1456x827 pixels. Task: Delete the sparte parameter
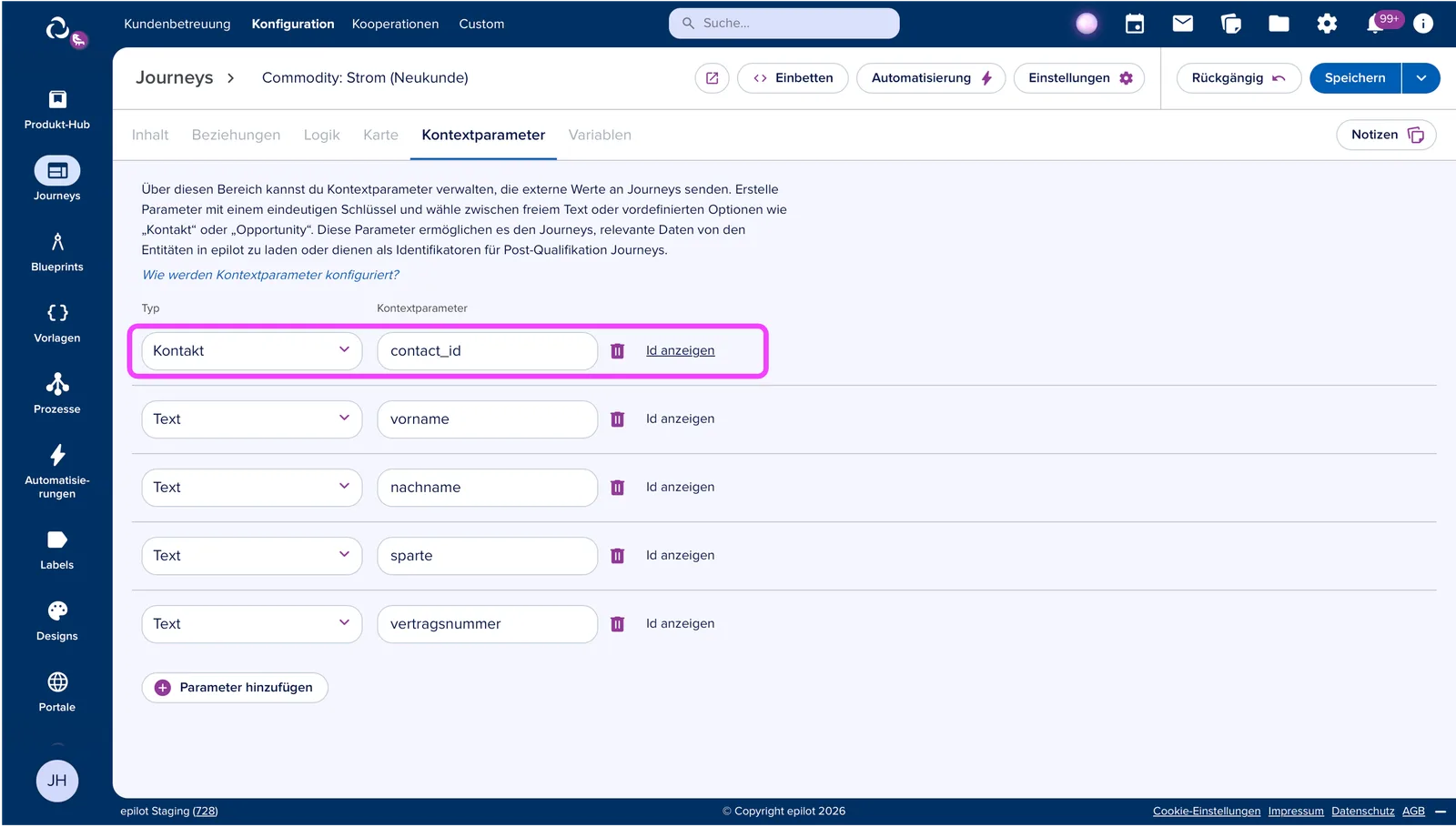pyautogui.click(x=618, y=556)
